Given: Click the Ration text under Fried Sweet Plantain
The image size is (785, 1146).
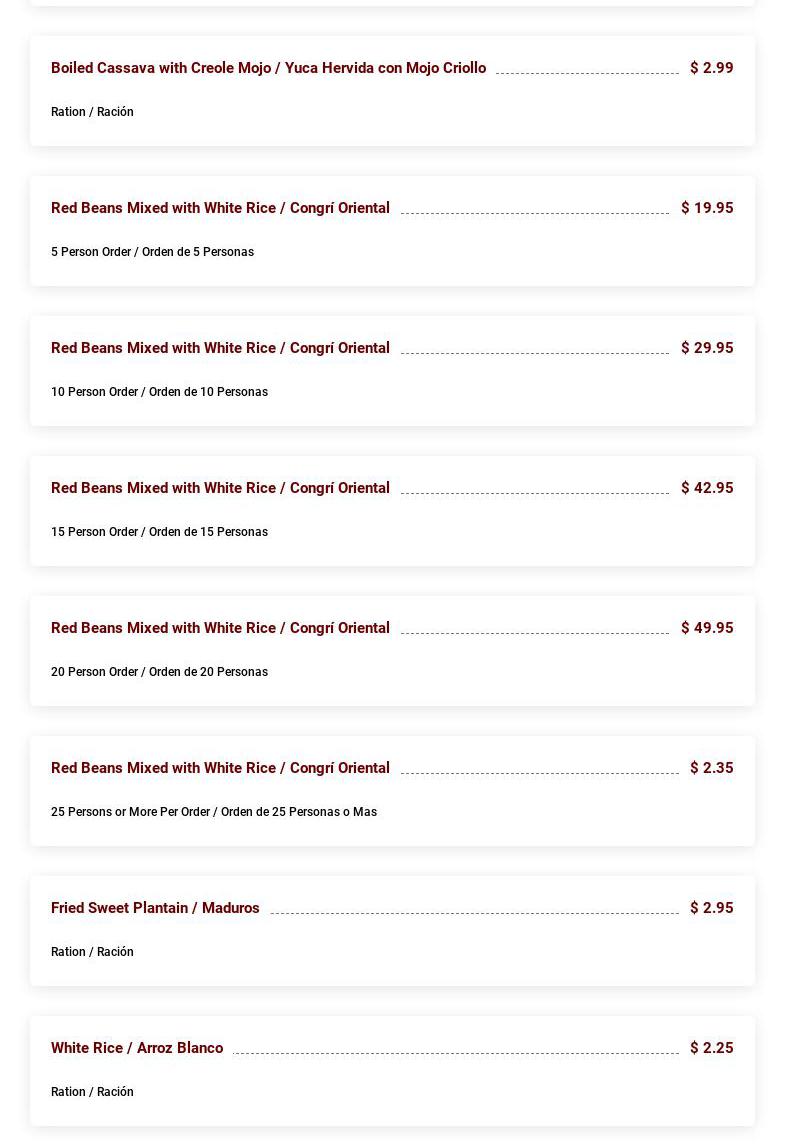Looking at the screenshot, I should click(92, 952).
